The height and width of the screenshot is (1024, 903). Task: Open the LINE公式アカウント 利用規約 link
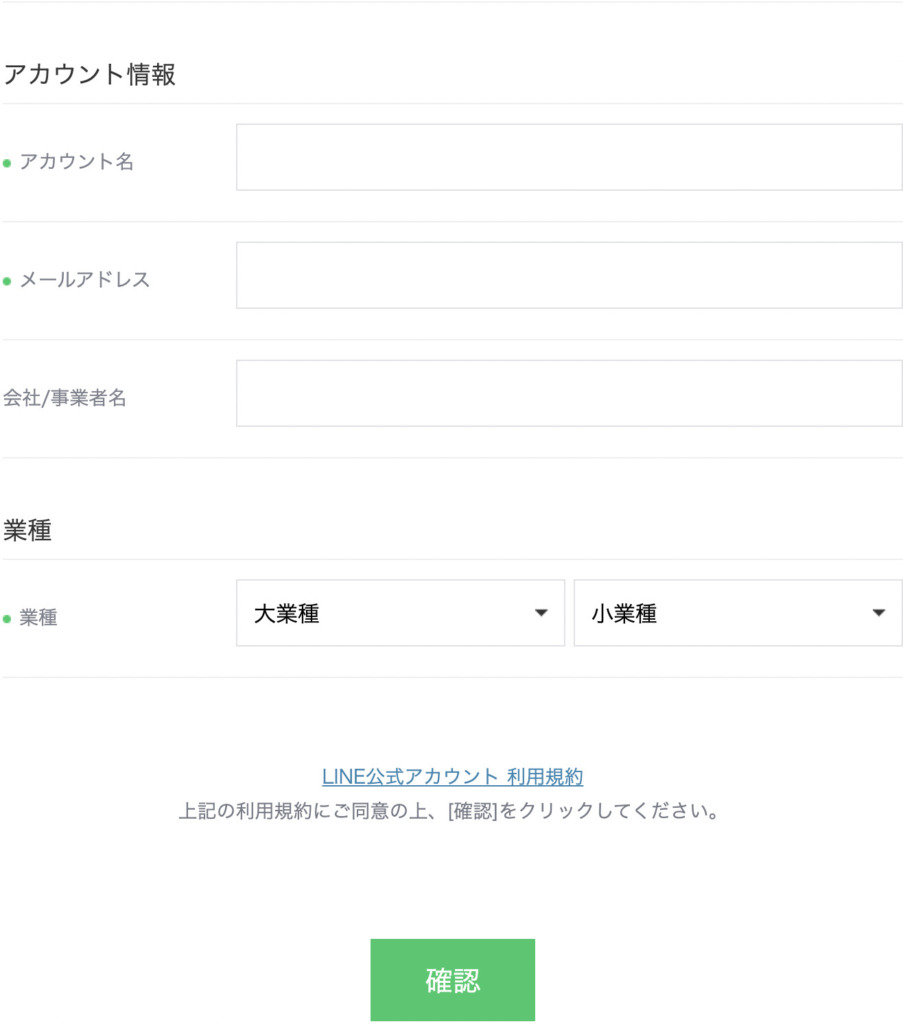(452, 777)
